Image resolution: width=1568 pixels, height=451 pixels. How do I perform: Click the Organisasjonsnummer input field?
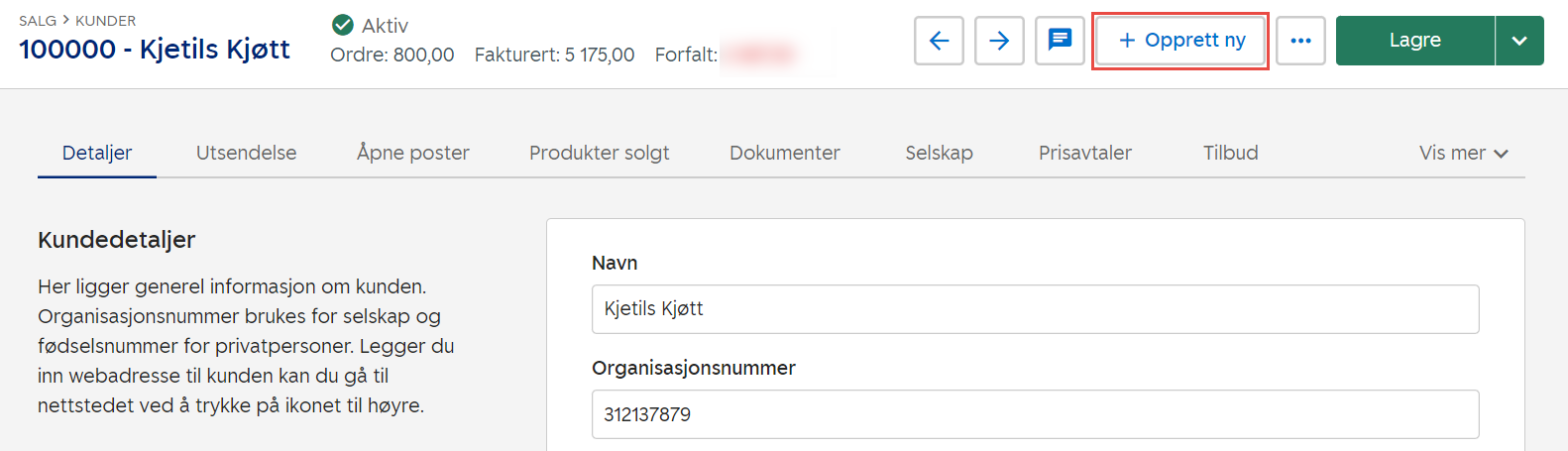pyautogui.click(x=1035, y=414)
